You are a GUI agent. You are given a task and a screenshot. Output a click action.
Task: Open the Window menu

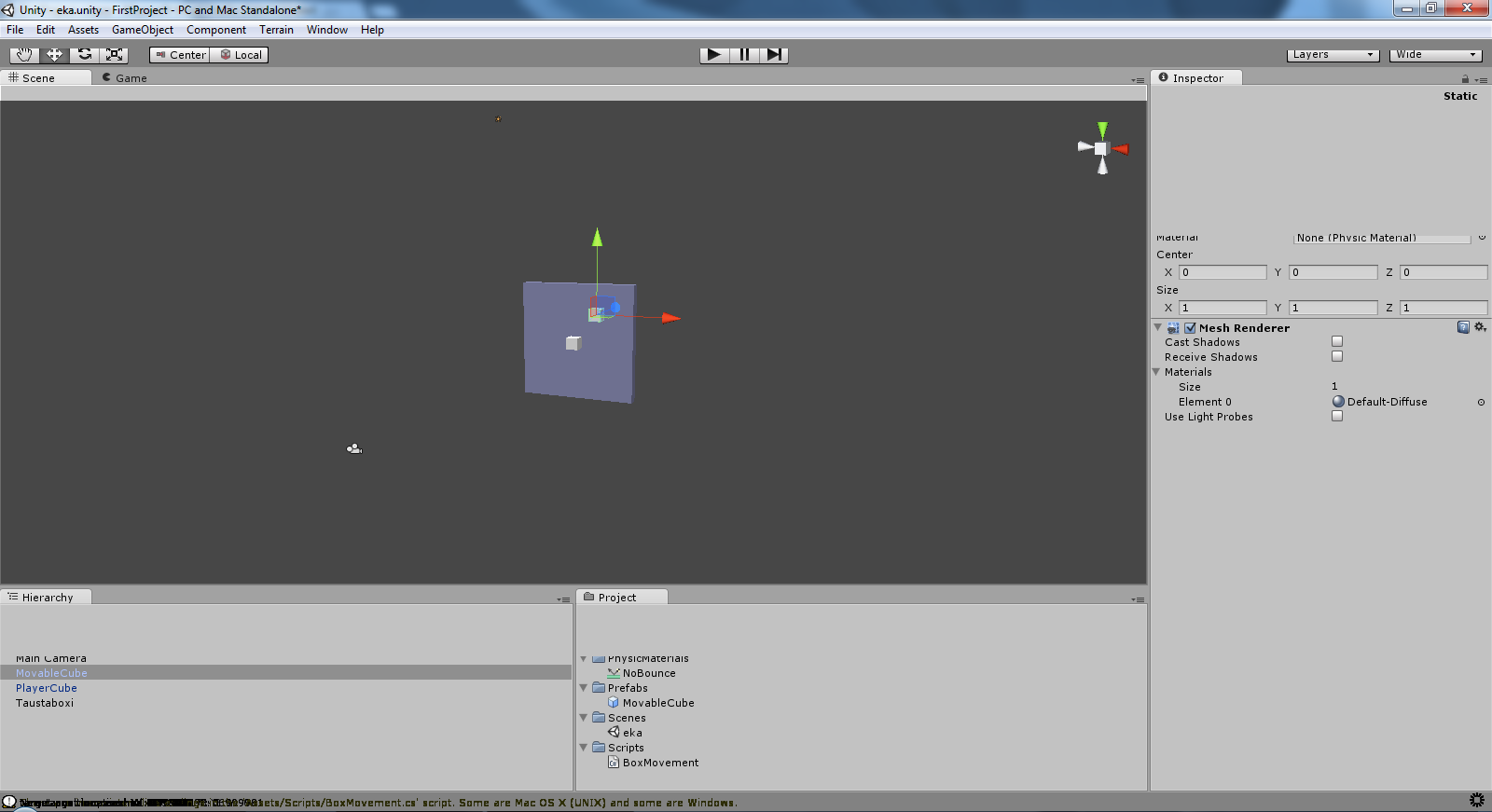(x=327, y=30)
